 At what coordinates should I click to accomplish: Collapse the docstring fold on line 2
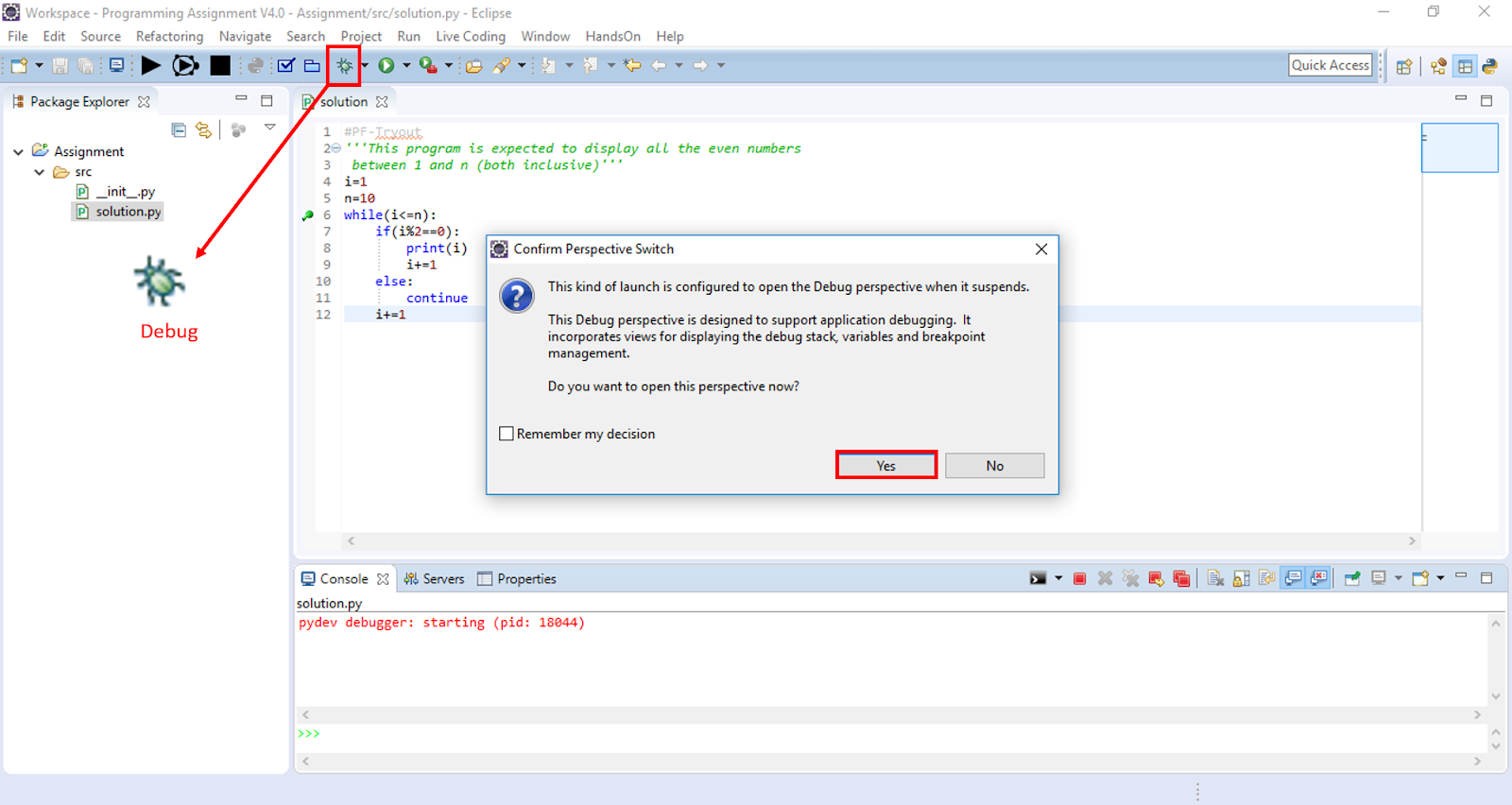coord(336,148)
